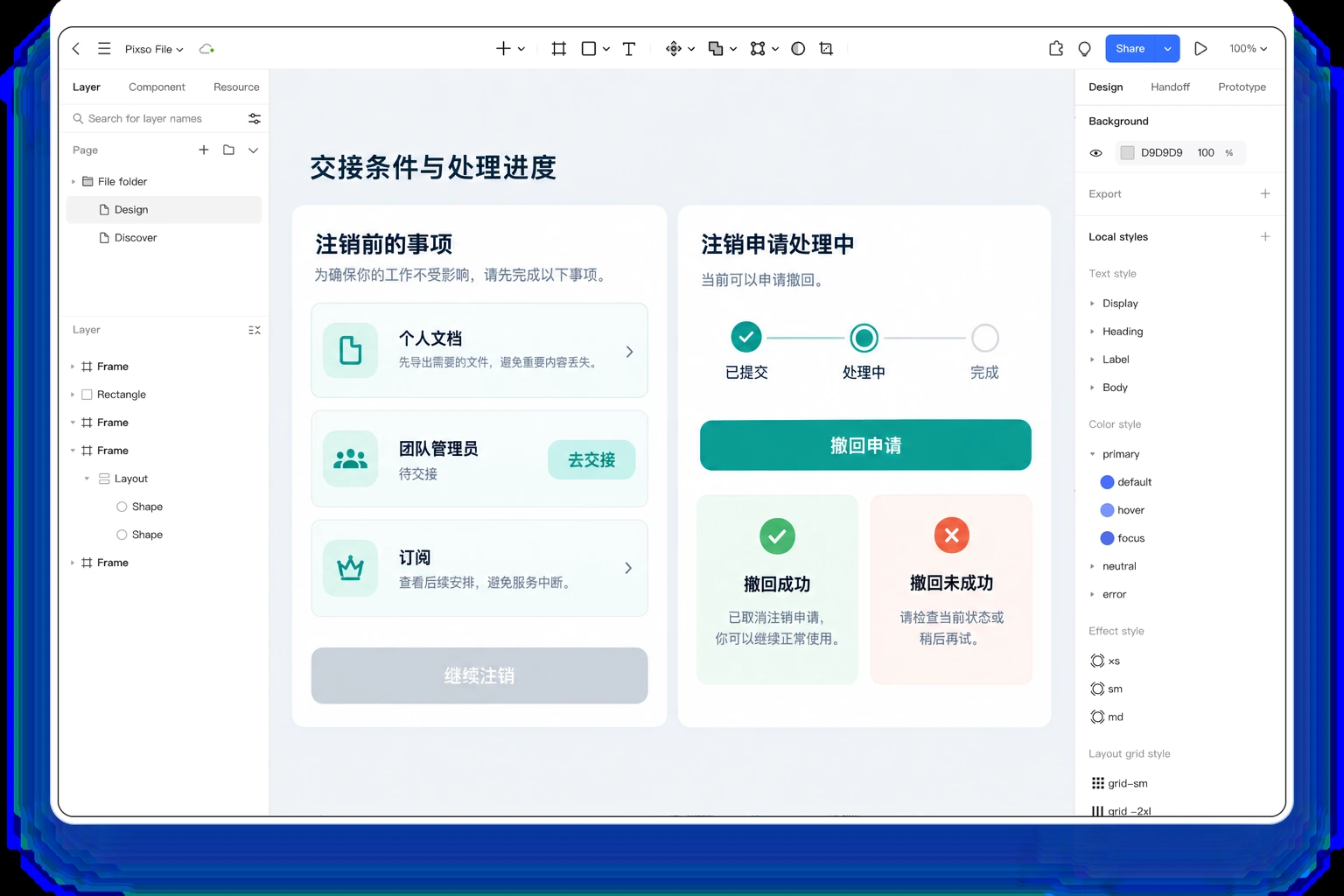Click the 继续注销 button
This screenshot has height=896, width=1344.
(479, 675)
